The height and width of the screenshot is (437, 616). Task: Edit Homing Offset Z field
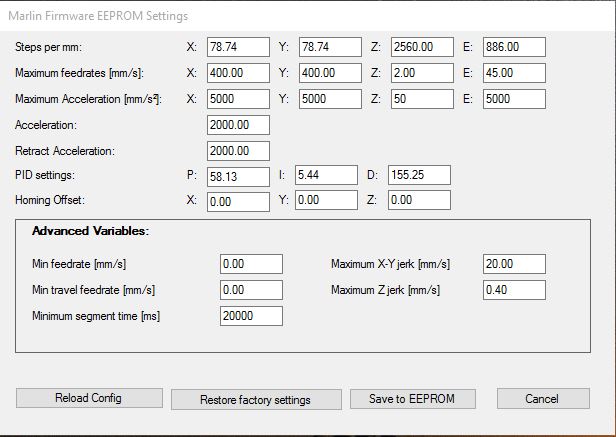click(419, 200)
